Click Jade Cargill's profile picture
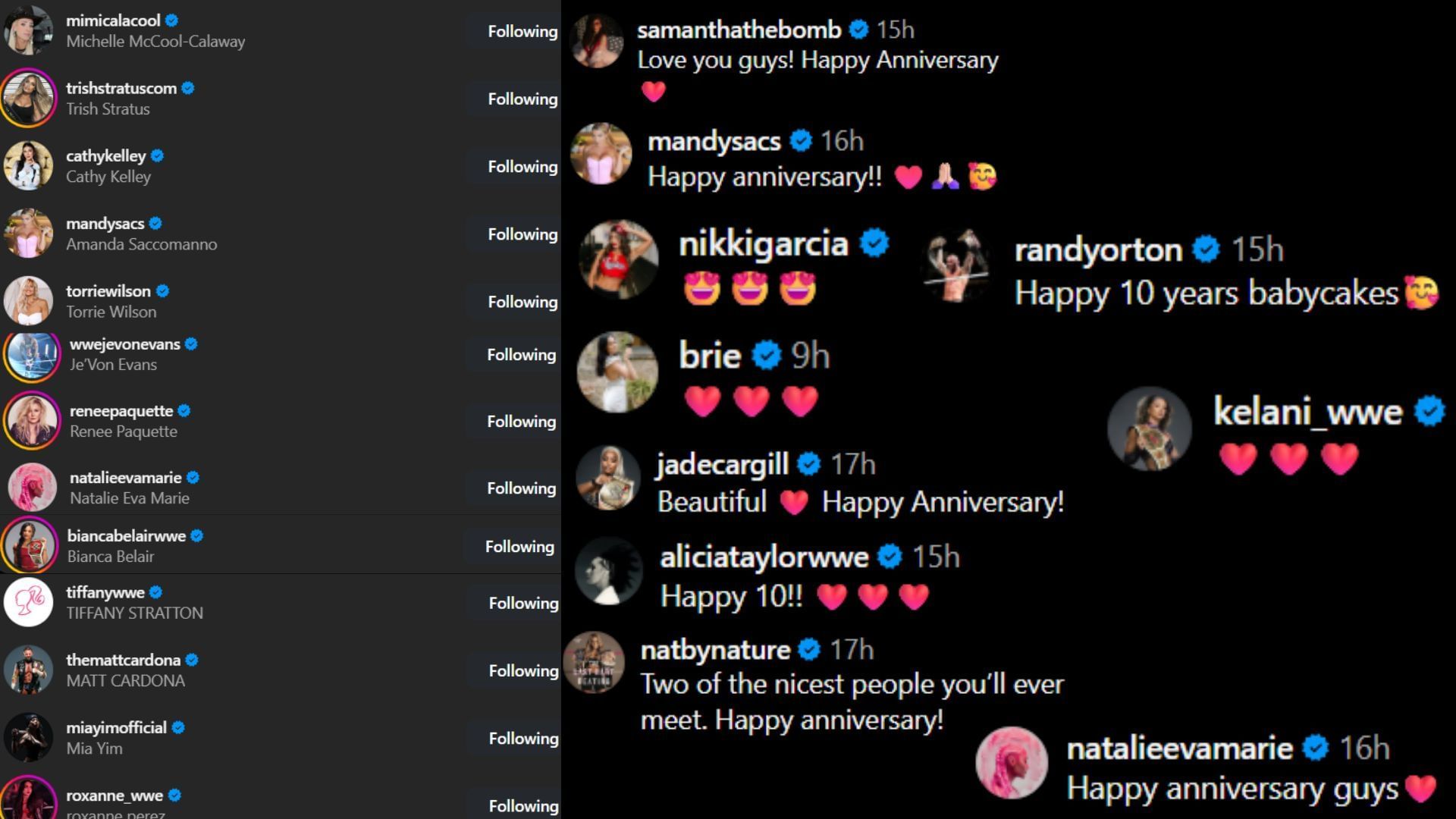The height and width of the screenshot is (819, 1456). [609, 480]
